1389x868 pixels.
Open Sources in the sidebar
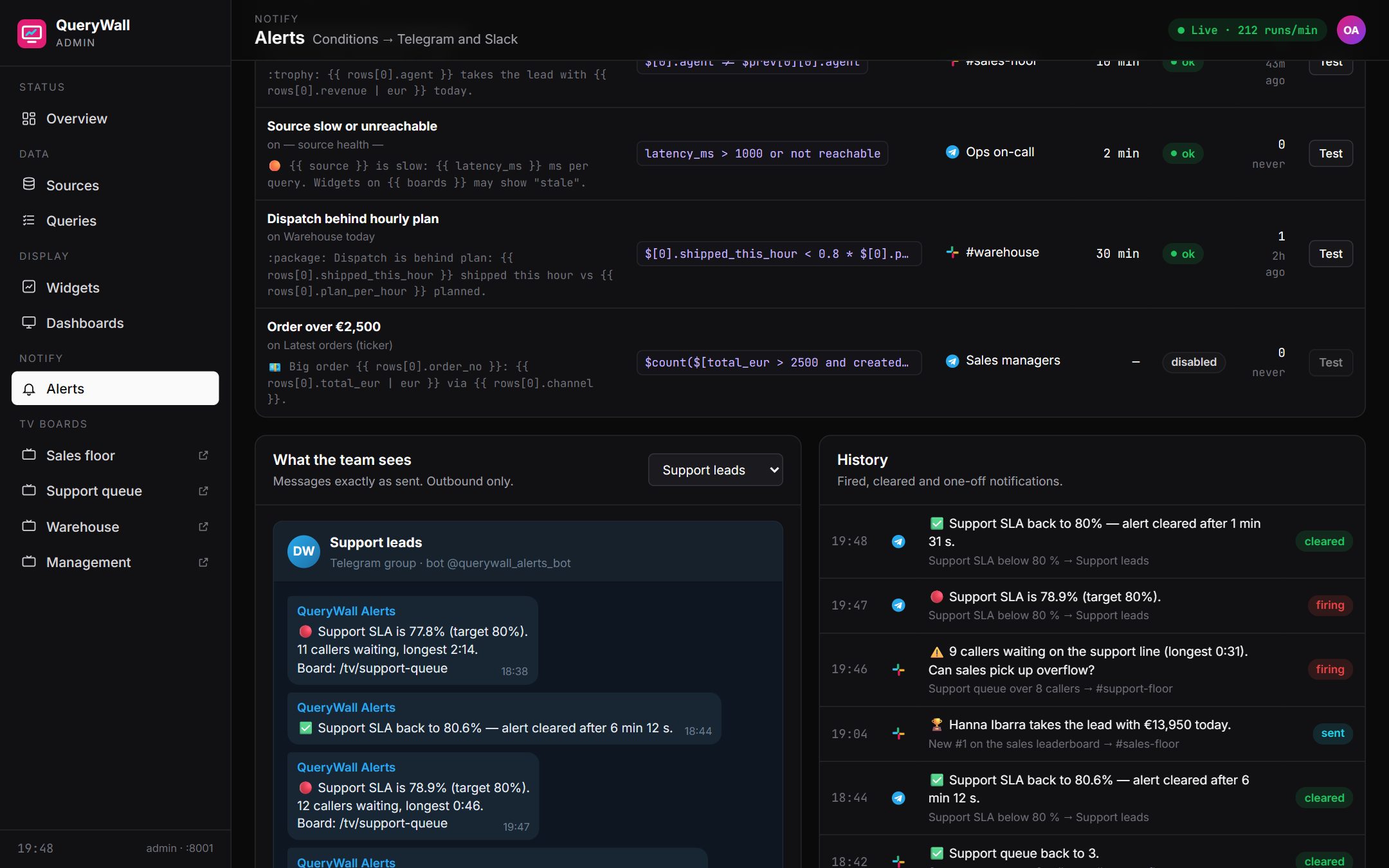(115, 185)
